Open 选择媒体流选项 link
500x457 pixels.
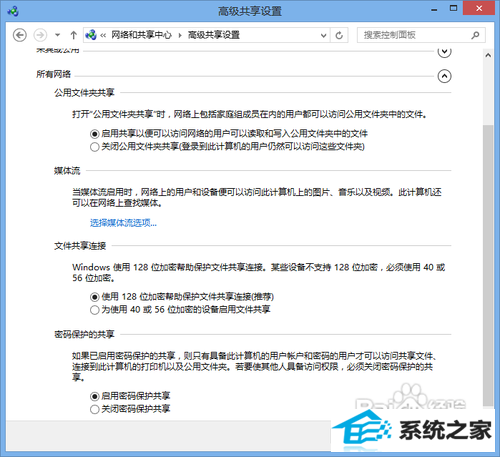123,223
